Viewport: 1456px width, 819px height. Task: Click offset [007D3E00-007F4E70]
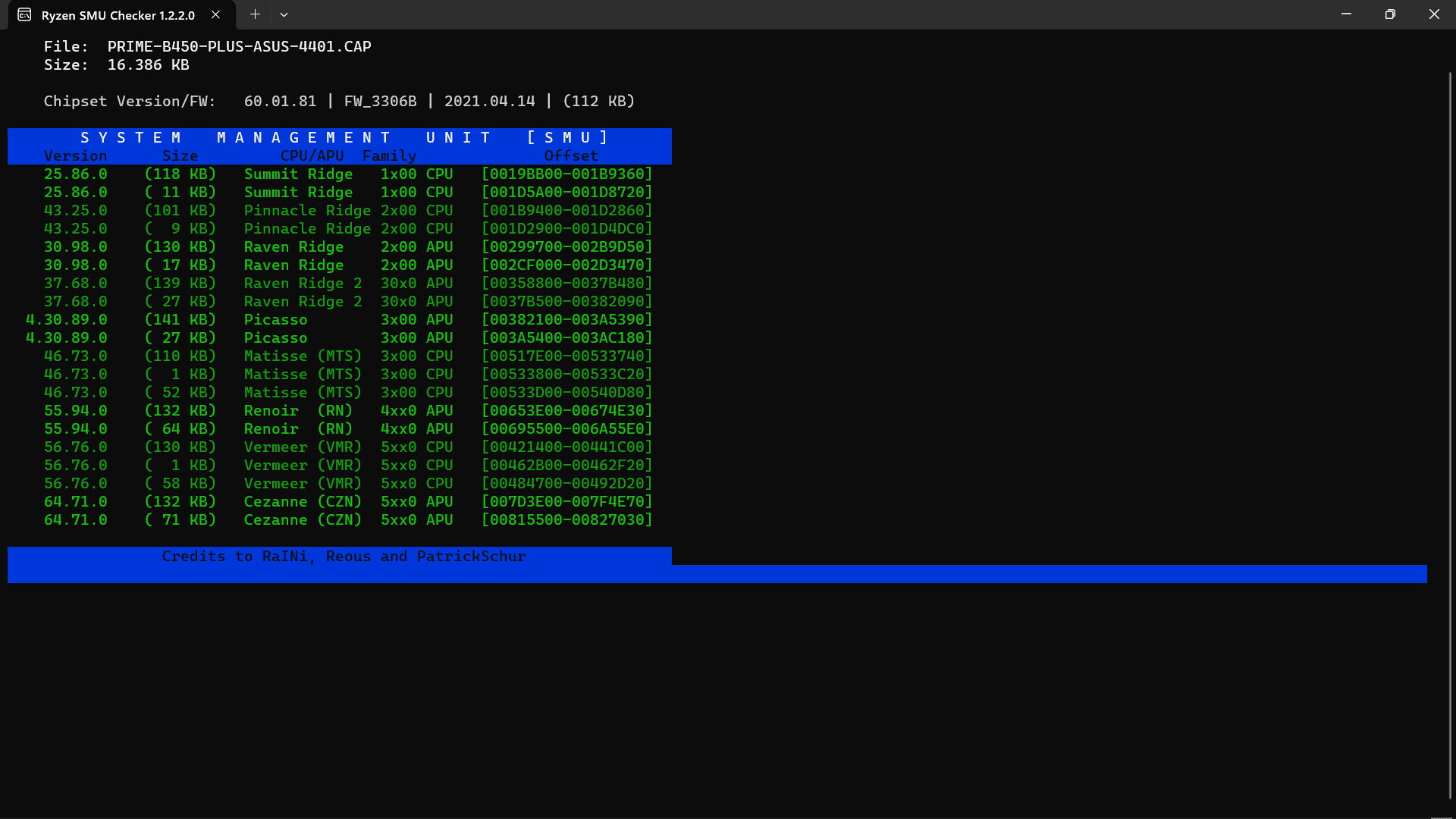[567, 501]
